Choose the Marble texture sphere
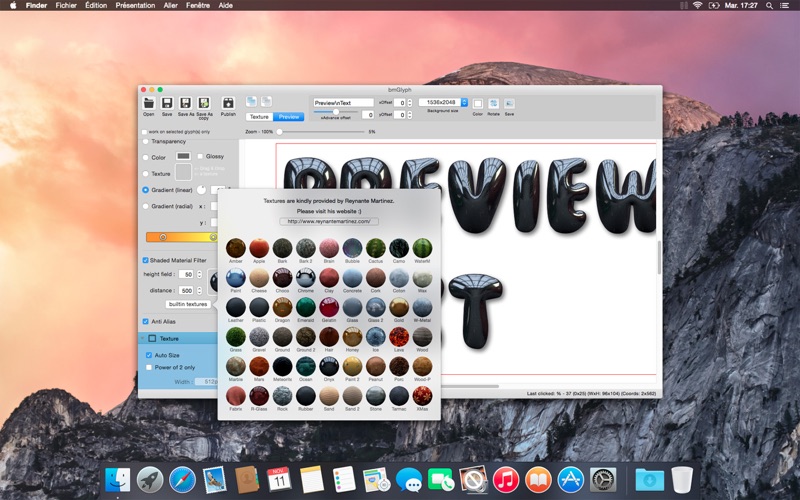 coord(236,366)
